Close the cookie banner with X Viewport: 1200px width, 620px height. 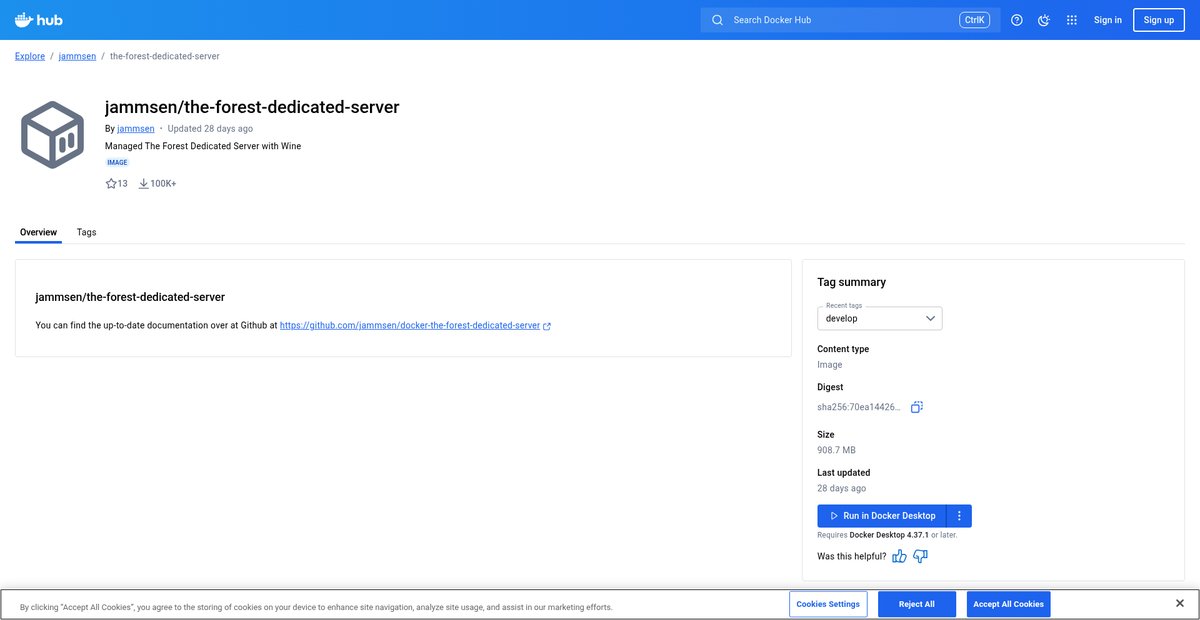1180,604
